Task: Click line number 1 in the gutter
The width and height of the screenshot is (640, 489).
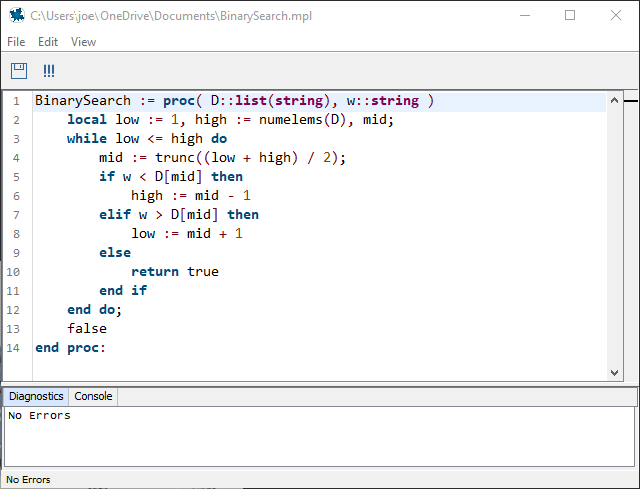Action: coord(16,101)
